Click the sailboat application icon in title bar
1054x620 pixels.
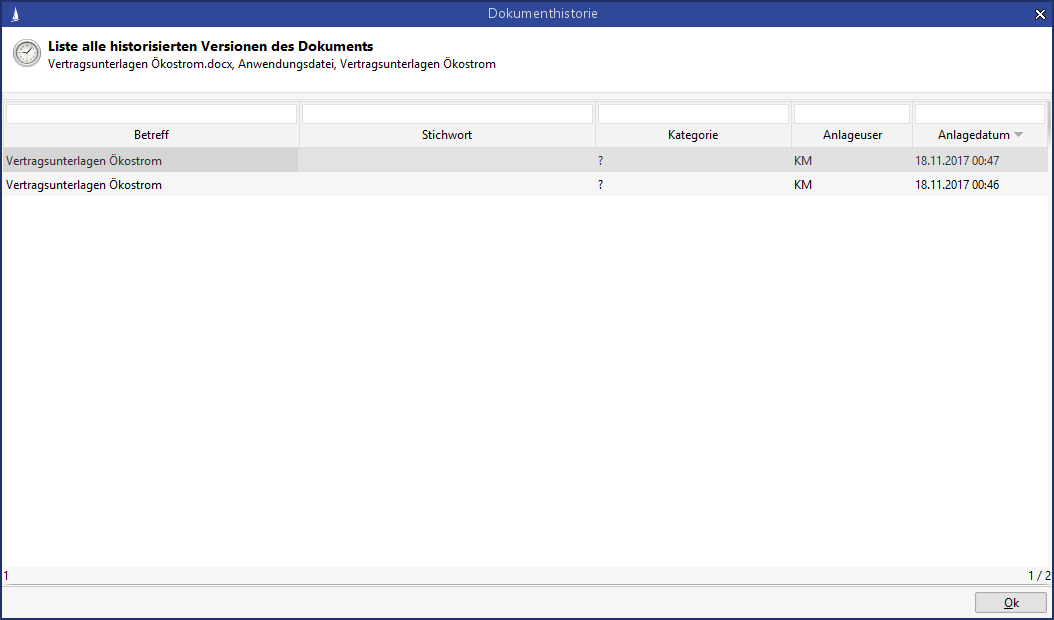click(13, 14)
